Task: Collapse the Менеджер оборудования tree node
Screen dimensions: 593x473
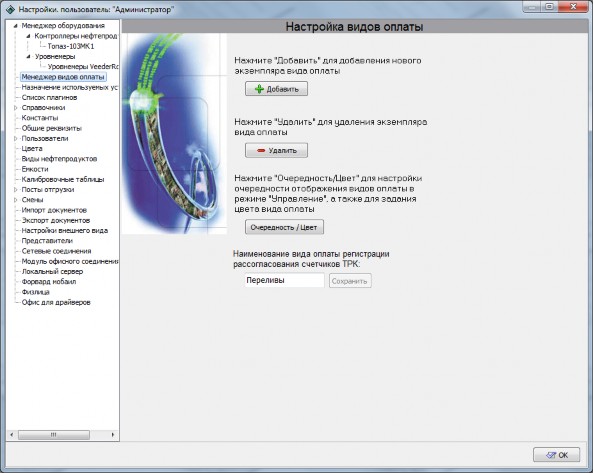Action: 16,26
